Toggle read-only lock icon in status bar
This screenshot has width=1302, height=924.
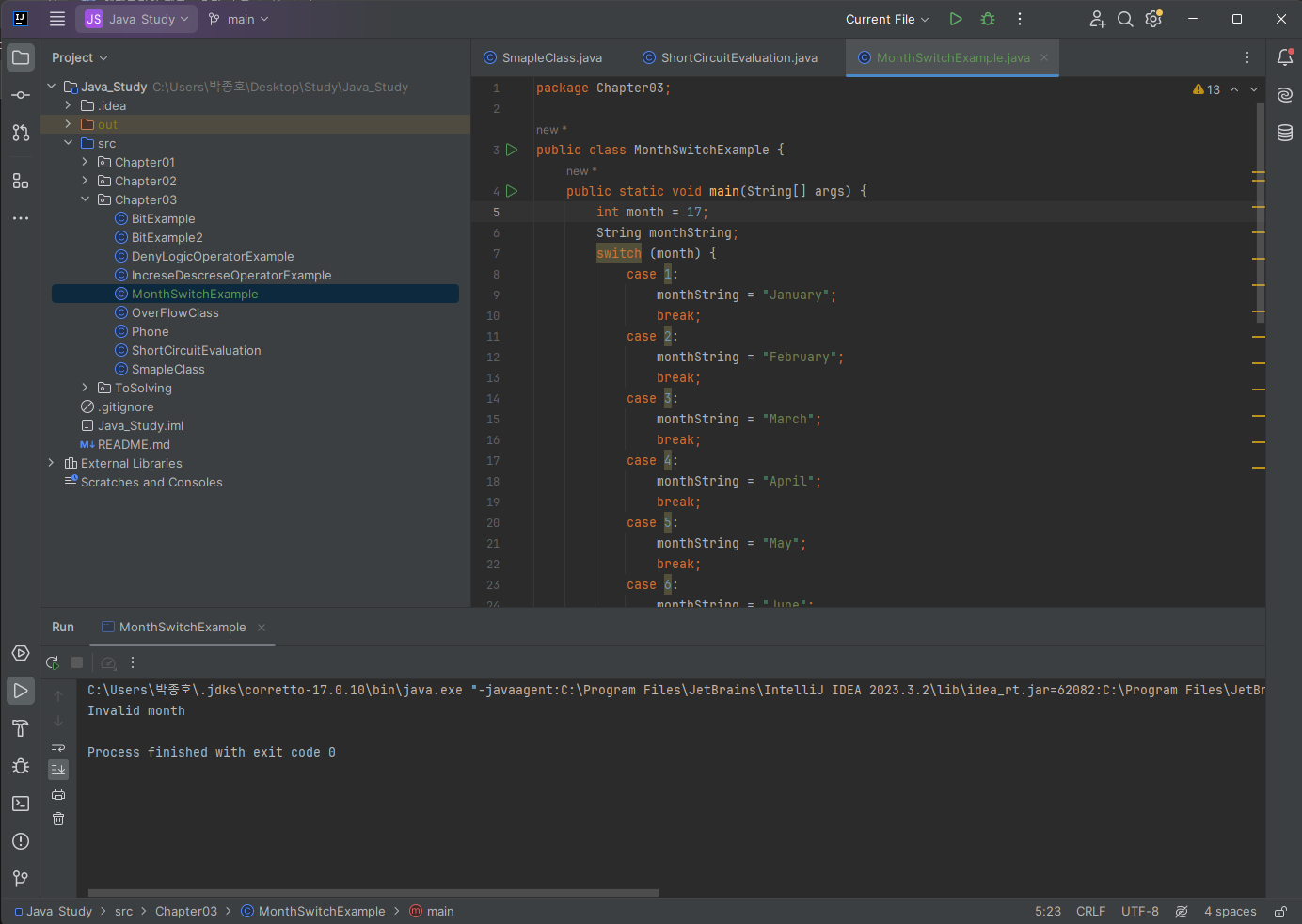tap(1280, 911)
